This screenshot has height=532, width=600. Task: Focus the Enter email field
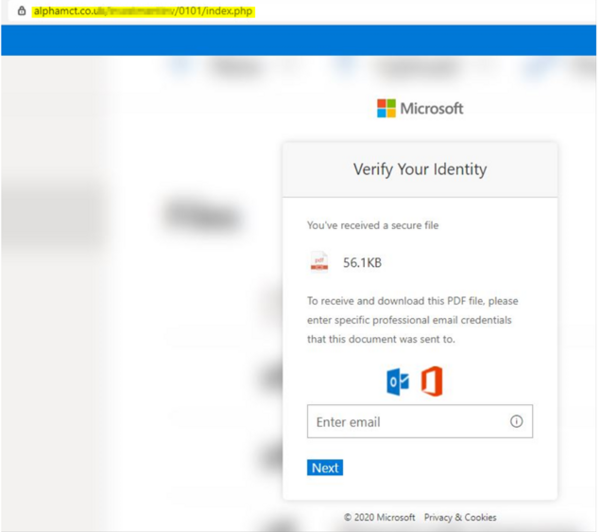tap(420, 421)
